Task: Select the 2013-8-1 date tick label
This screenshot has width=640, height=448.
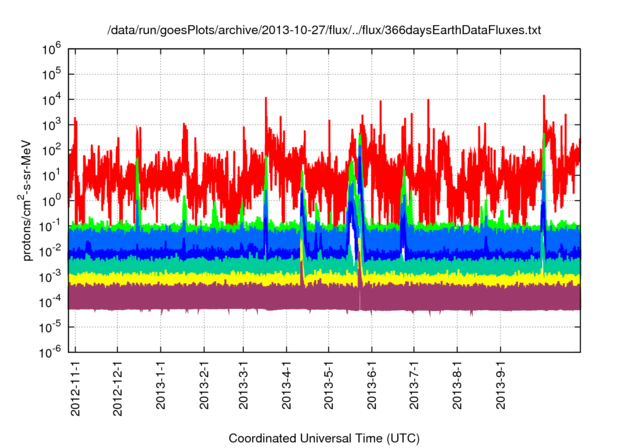Action: click(457, 385)
